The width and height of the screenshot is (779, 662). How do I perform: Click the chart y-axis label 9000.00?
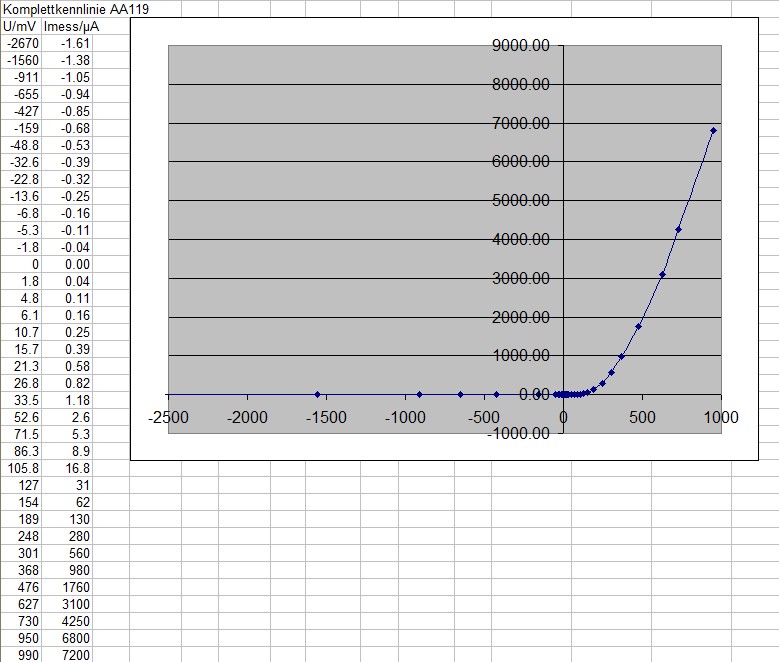[x=521, y=46]
